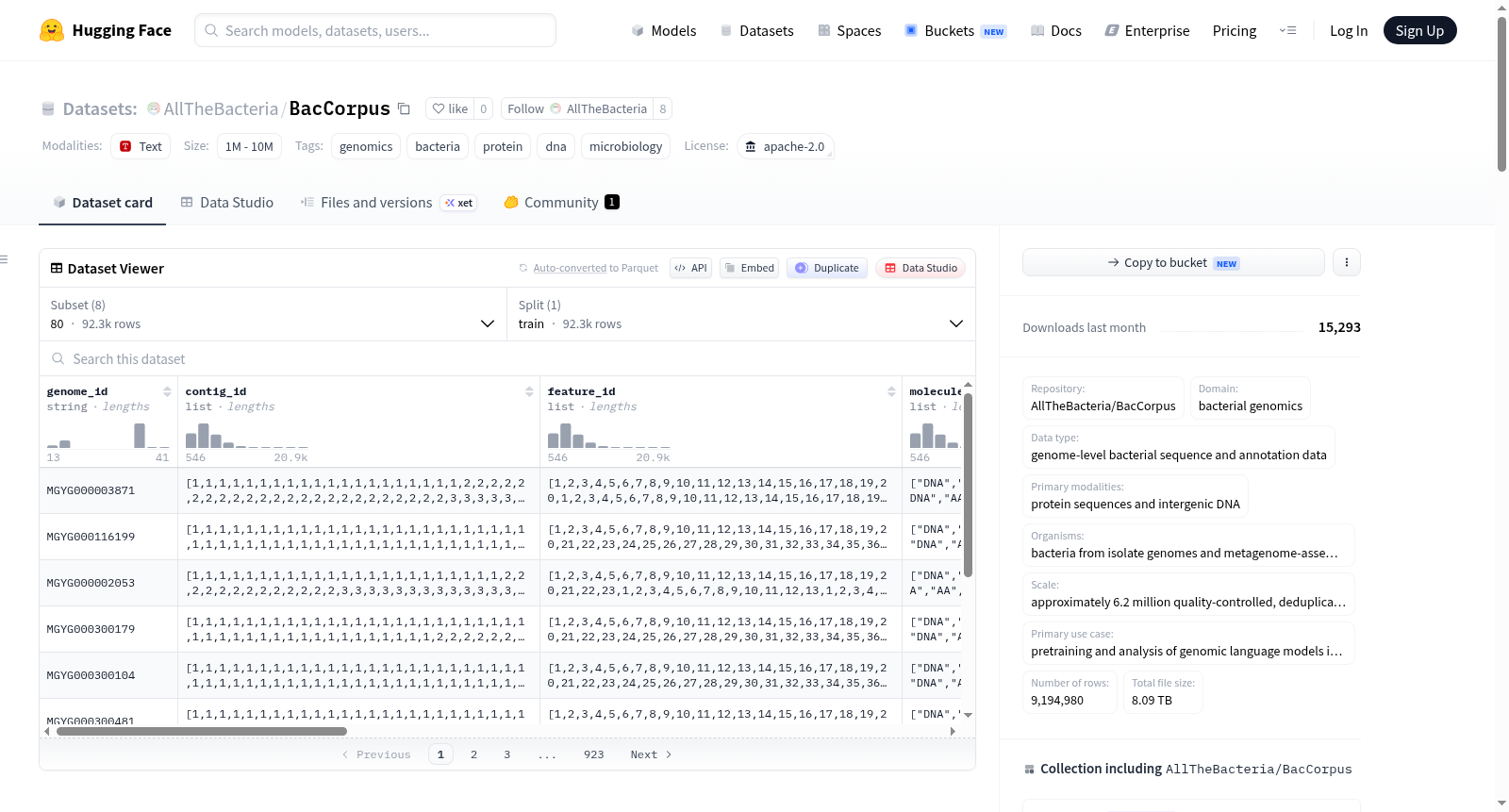This screenshot has width=1509, height=812.
Task: Expand the left sidebar toggle
Action: [5, 259]
